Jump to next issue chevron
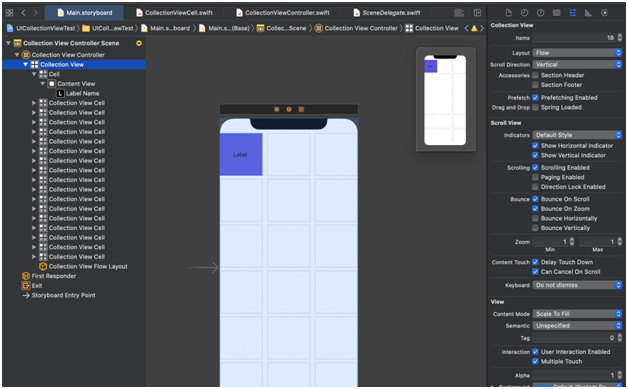 click(x=482, y=28)
